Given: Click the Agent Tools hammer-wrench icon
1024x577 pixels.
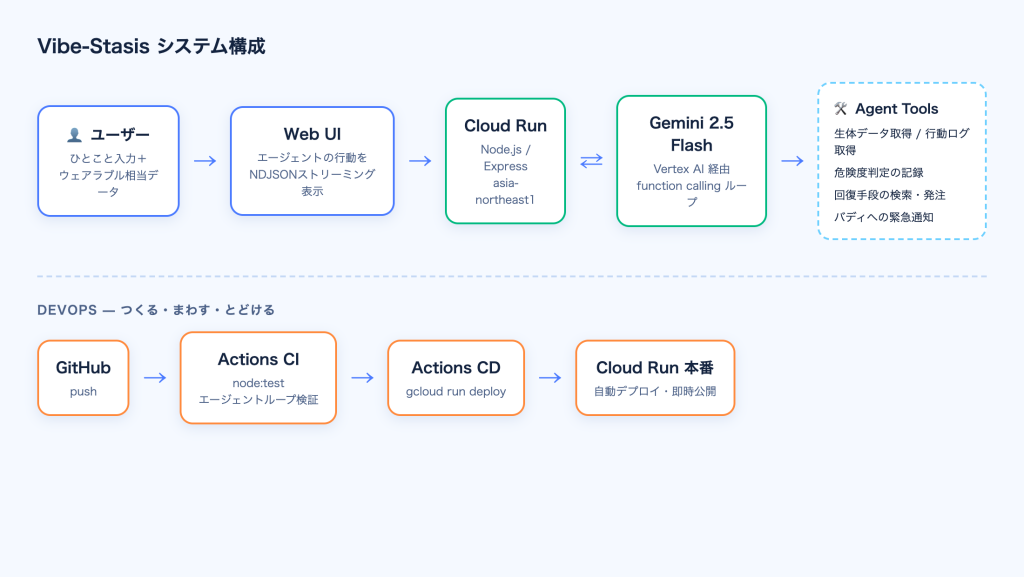Looking at the screenshot, I should pos(840,109).
